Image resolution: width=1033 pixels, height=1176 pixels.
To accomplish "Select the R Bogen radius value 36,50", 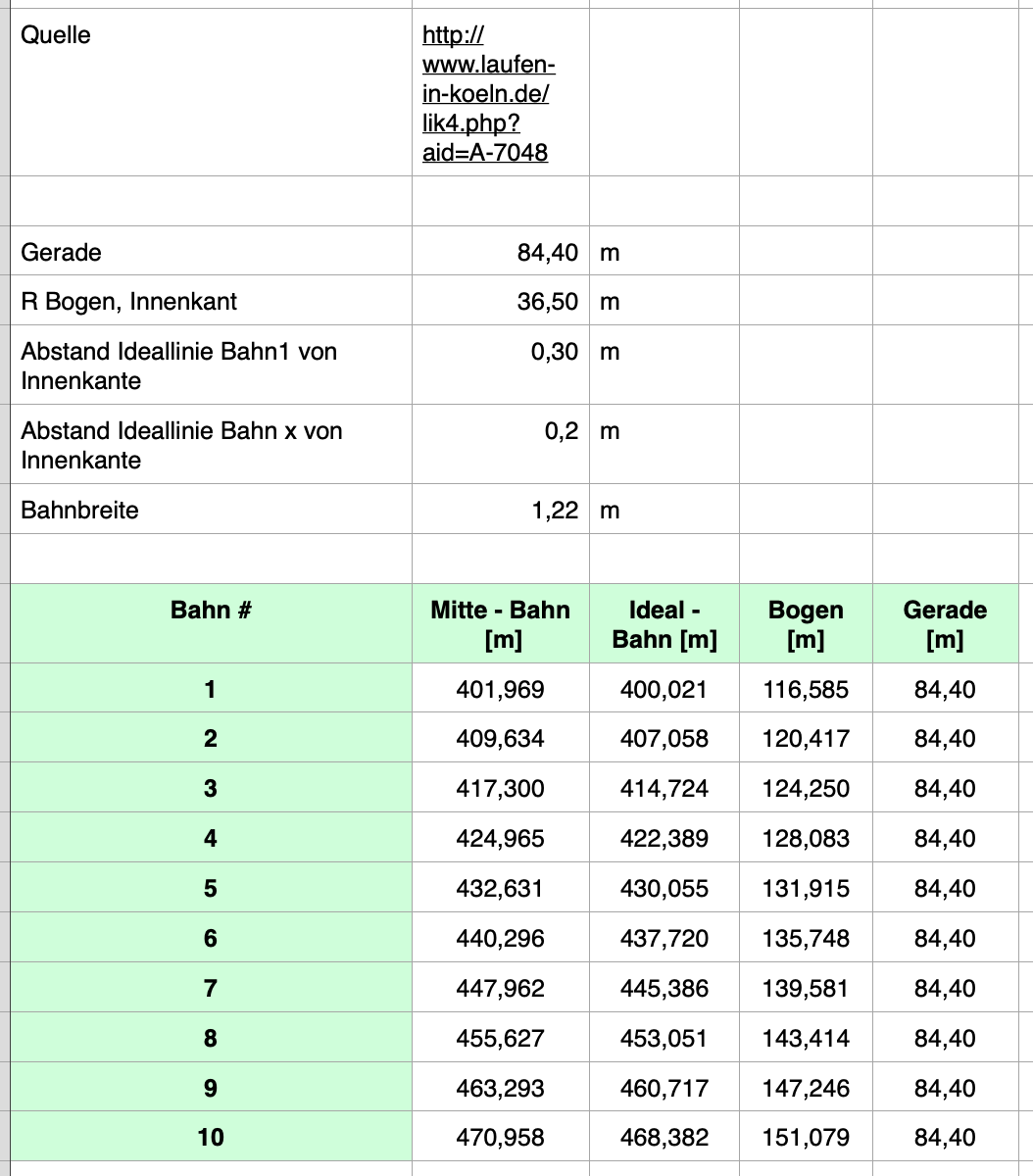I will (x=547, y=302).
